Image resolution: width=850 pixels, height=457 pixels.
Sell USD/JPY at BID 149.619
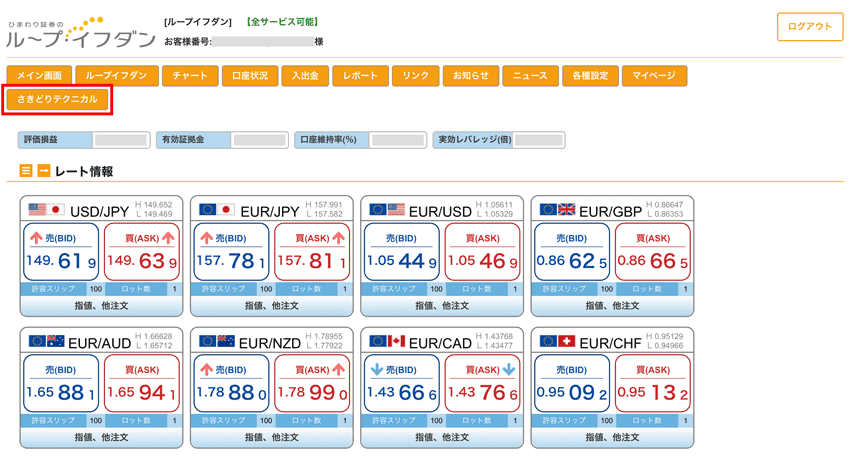[61, 252]
